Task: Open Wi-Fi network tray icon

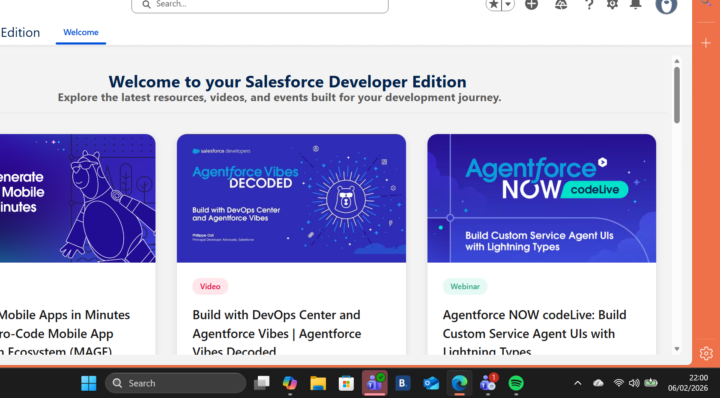Action: coord(619,383)
